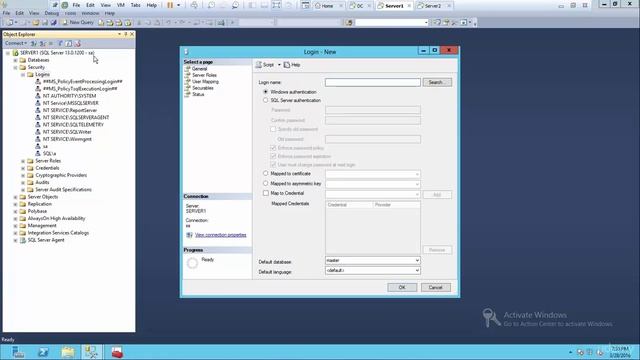Select the Securables page
The width and height of the screenshot is (640, 360).
click(202, 88)
